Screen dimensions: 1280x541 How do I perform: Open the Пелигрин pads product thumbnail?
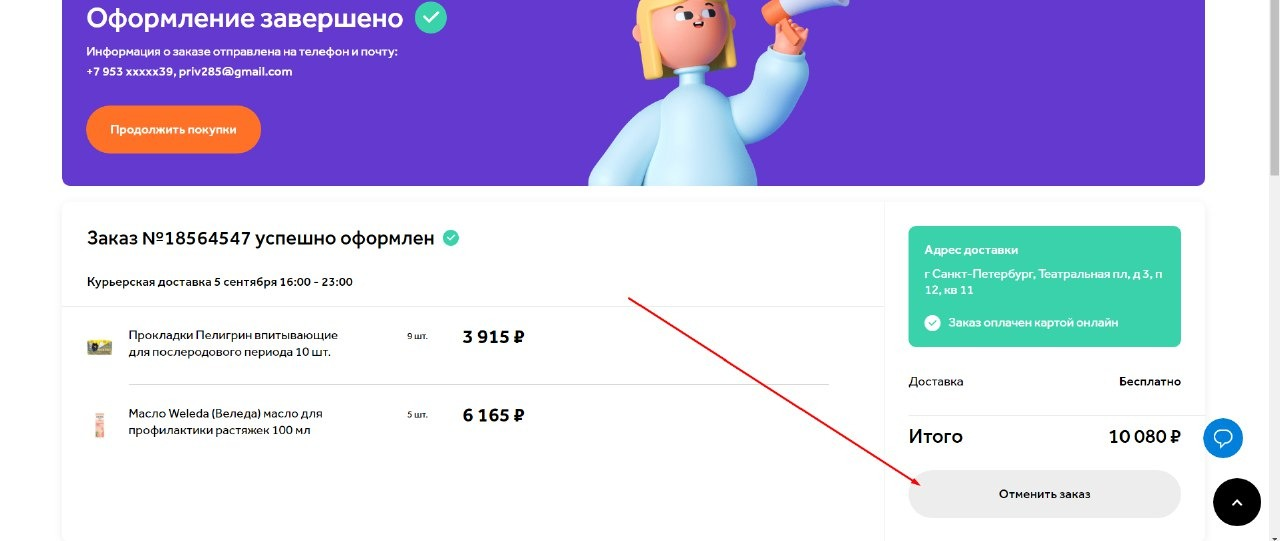(x=99, y=346)
